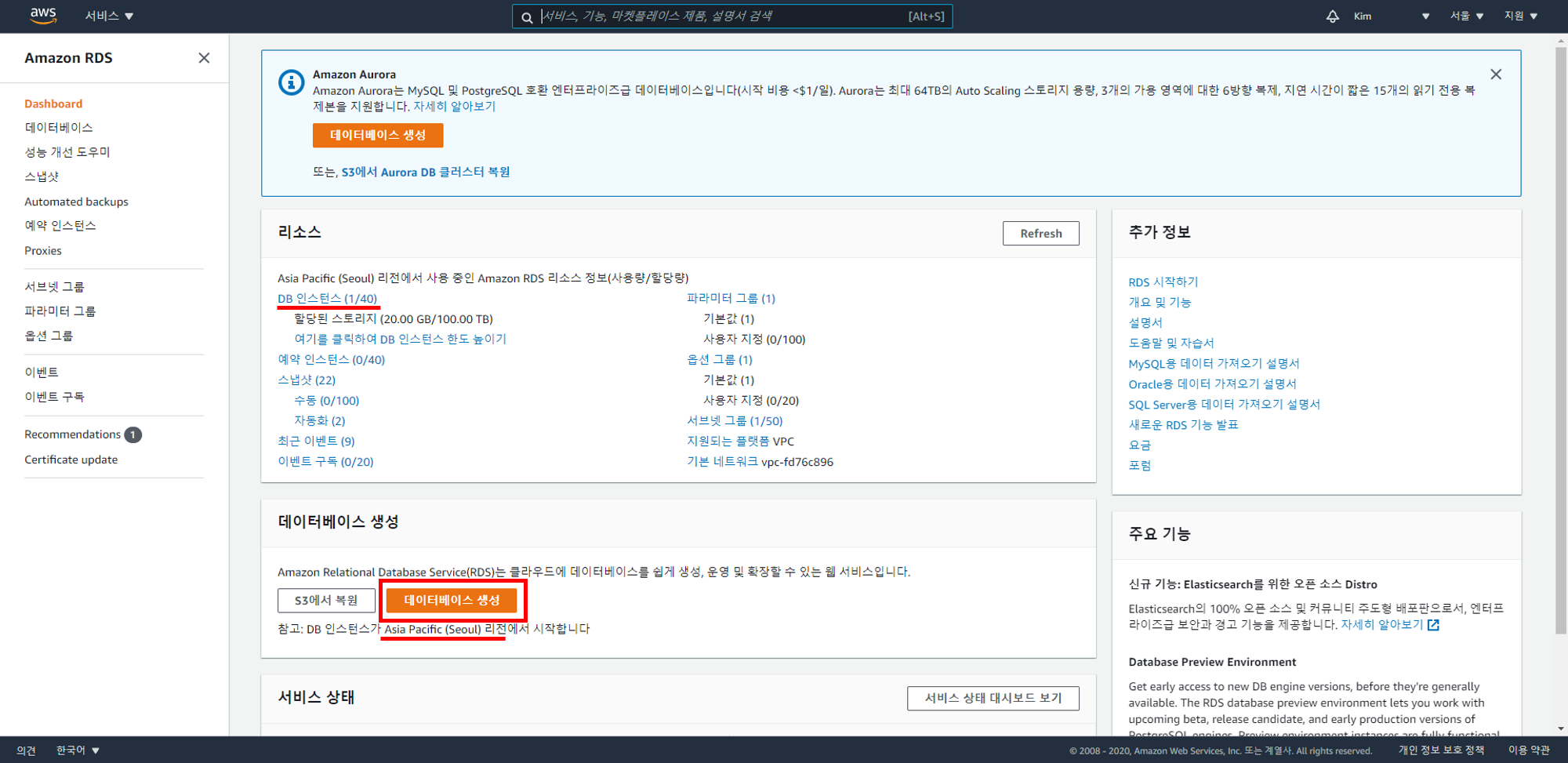Open 서브넷 그룹 (1/50) resource link
Viewport: 1568px width, 763px height.
pyautogui.click(x=735, y=421)
